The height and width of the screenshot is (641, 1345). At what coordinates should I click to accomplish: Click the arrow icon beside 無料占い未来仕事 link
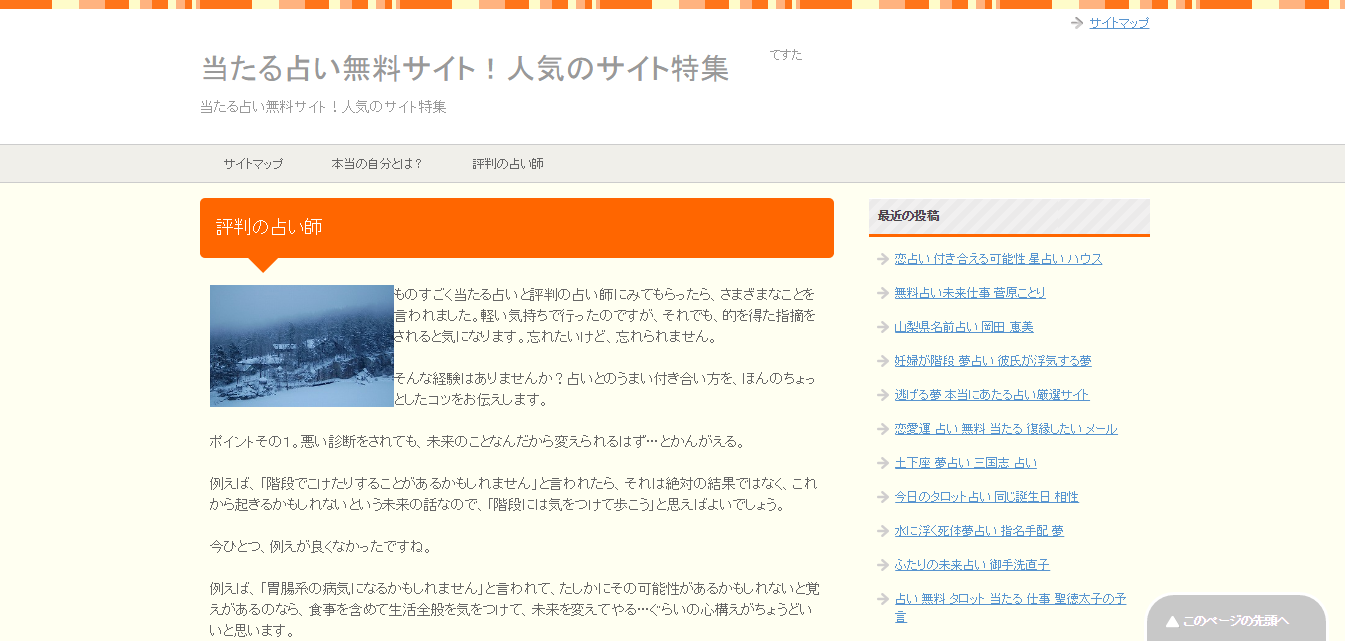click(x=882, y=293)
